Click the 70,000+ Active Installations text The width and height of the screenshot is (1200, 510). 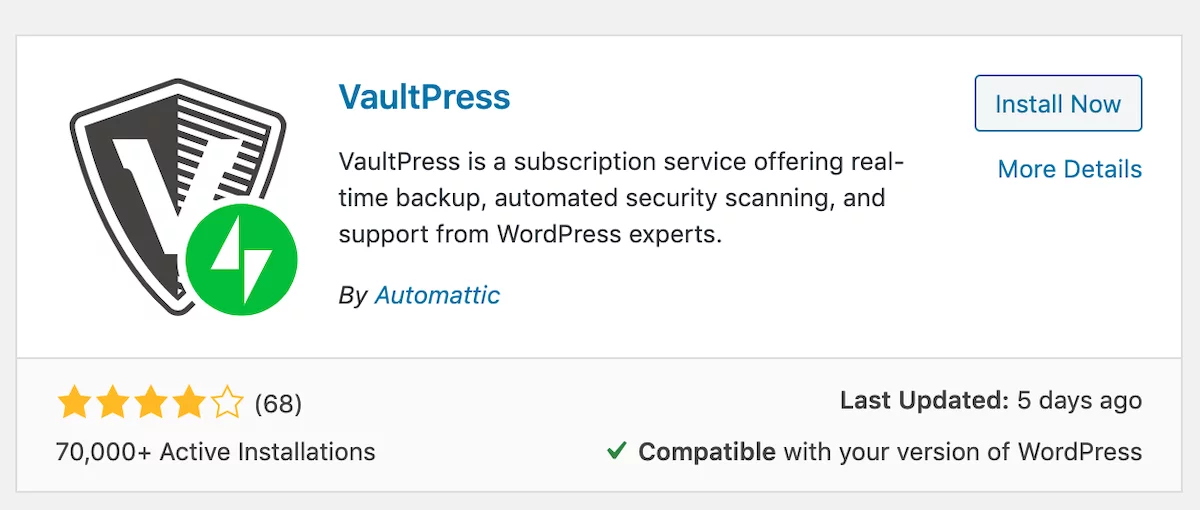[216, 451]
